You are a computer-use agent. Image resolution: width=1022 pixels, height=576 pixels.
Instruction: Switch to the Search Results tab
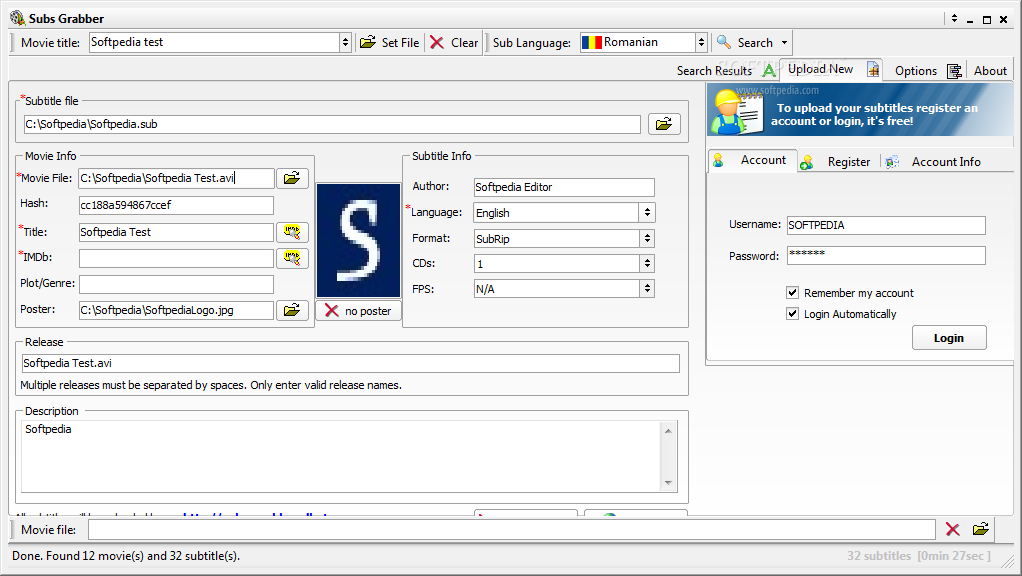coord(725,70)
